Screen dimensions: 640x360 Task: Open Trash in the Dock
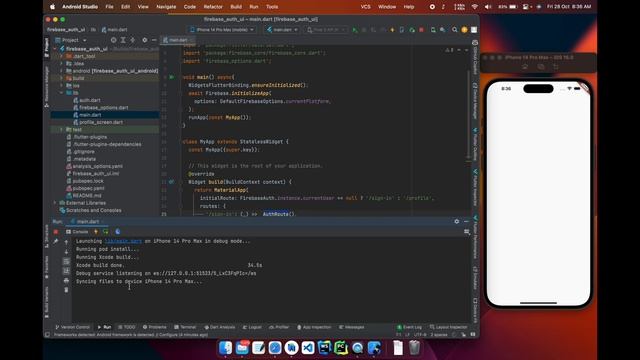click(x=414, y=348)
